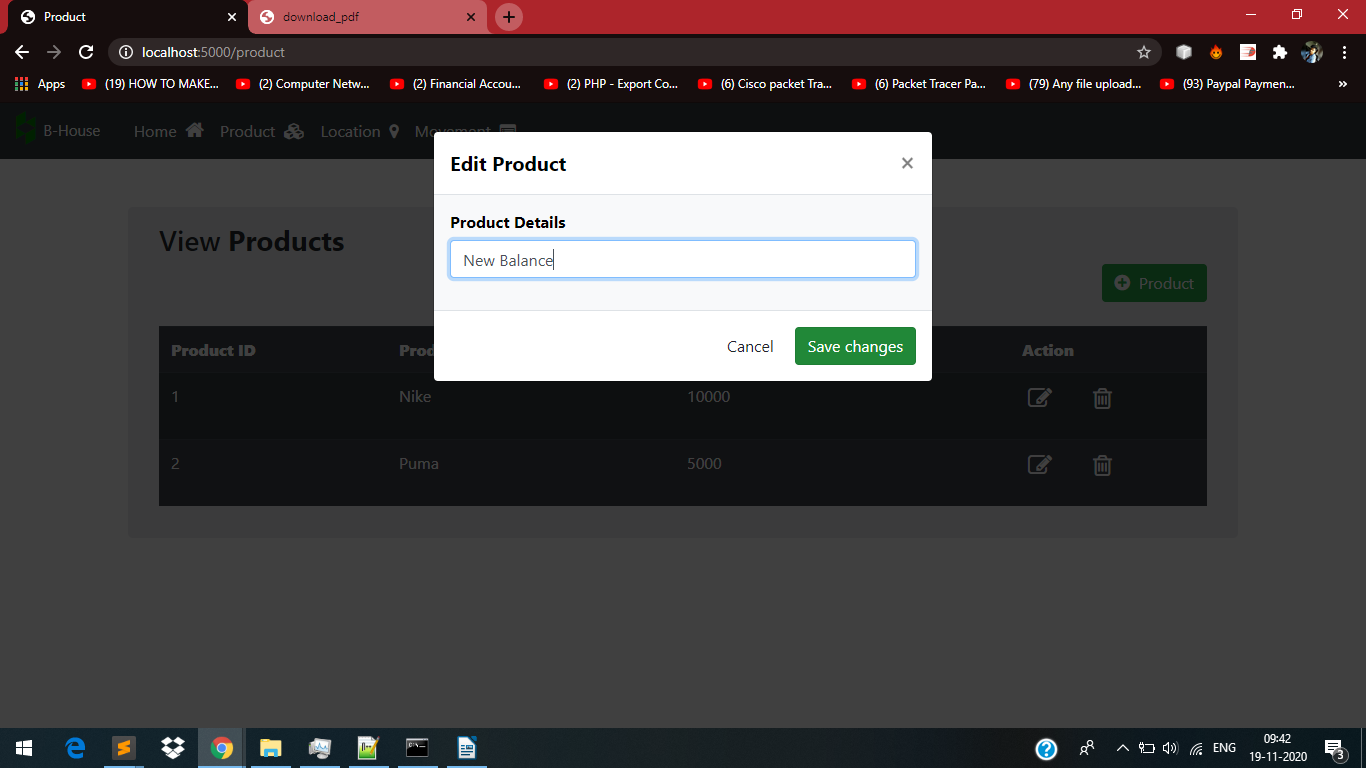
Task: Launch Microsoft Edge from the taskbar
Action: click(75, 748)
